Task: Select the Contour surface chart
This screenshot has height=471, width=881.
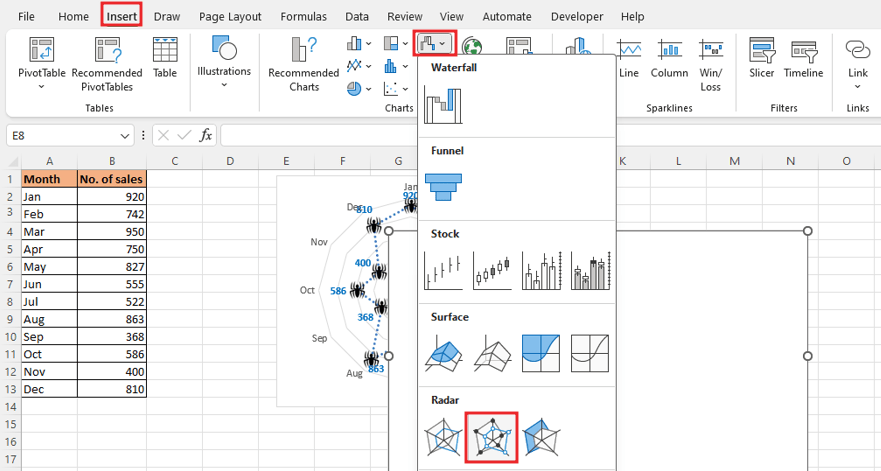Action: click(x=541, y=354)
